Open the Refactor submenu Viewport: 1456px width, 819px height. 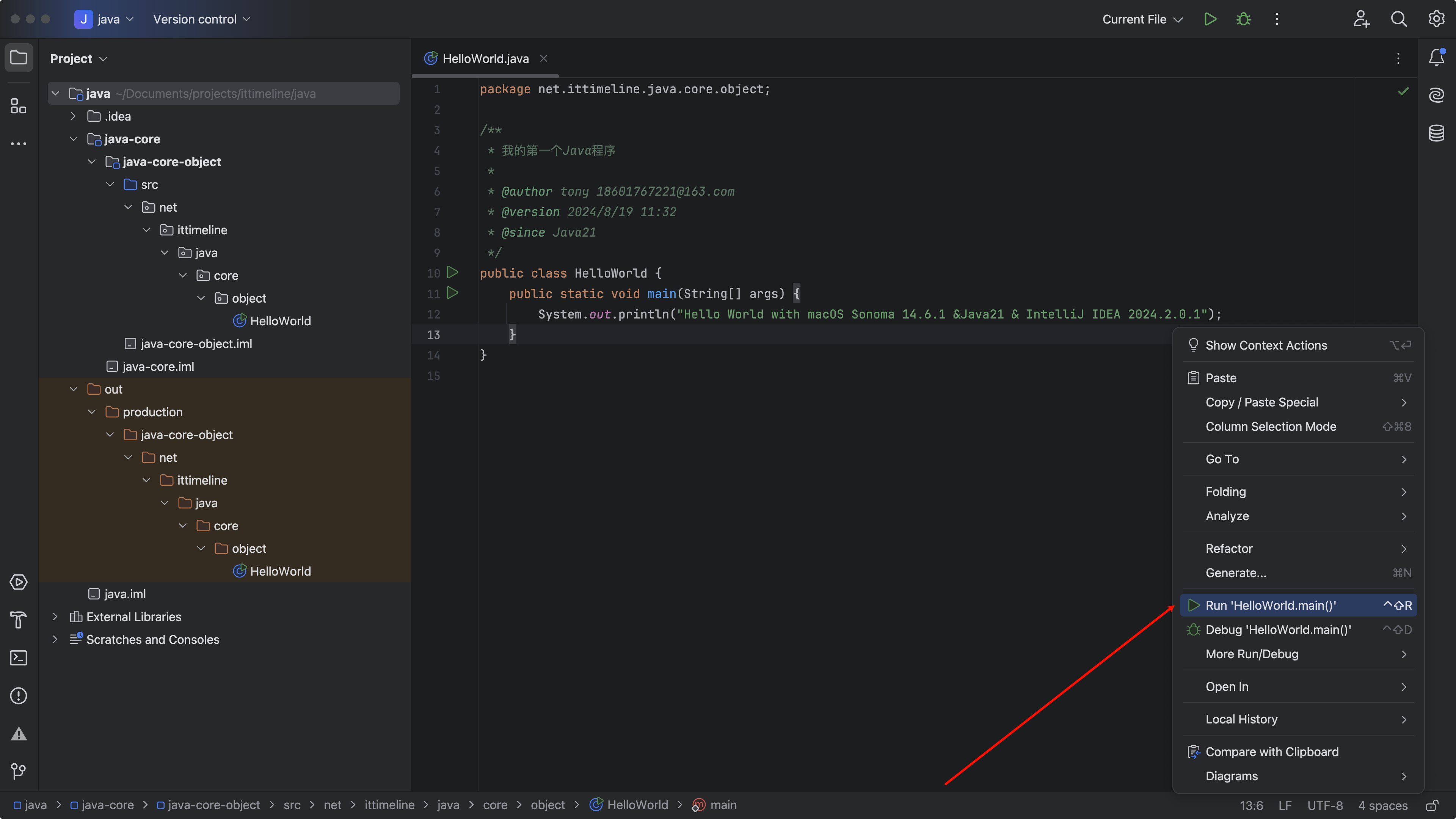click(1229, 549)
